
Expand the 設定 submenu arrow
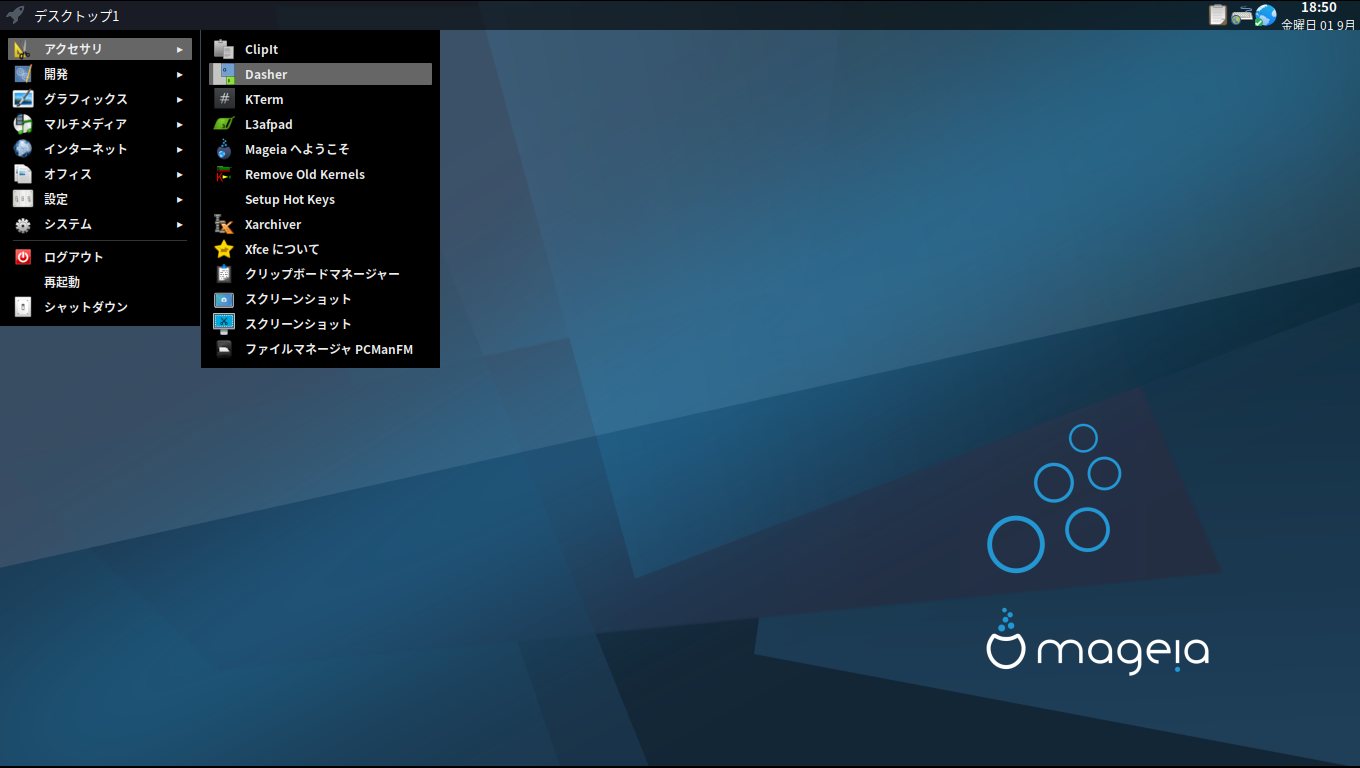click(180, 199)
